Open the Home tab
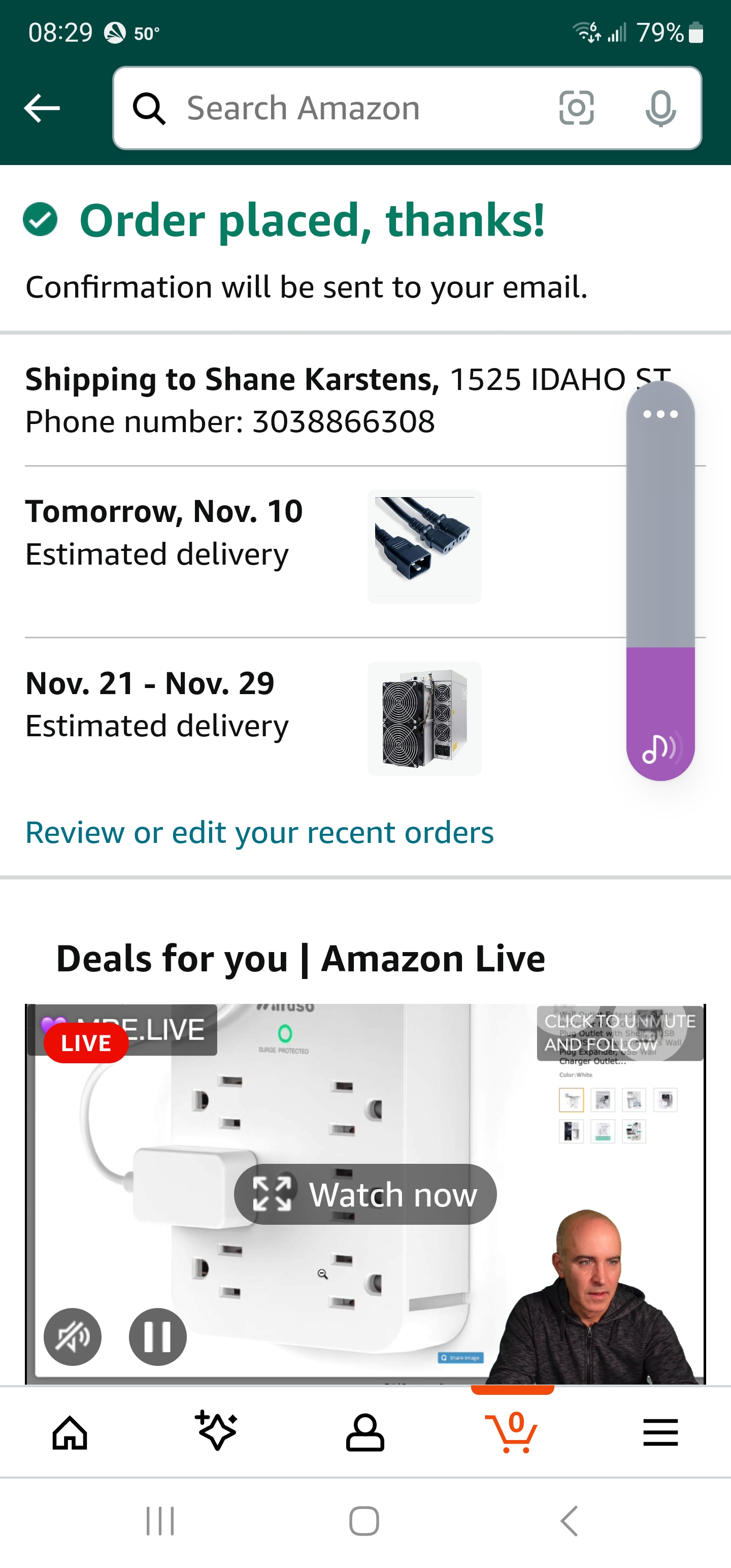Screen dimensions: 731x1568 (70, 1432)
